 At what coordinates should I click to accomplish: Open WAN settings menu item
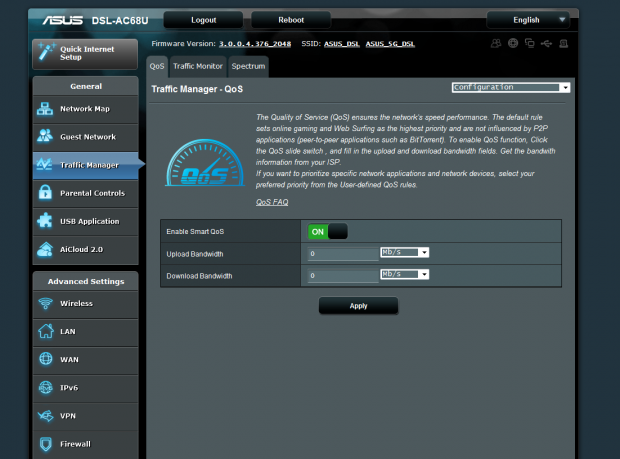(x=85, y=360)
